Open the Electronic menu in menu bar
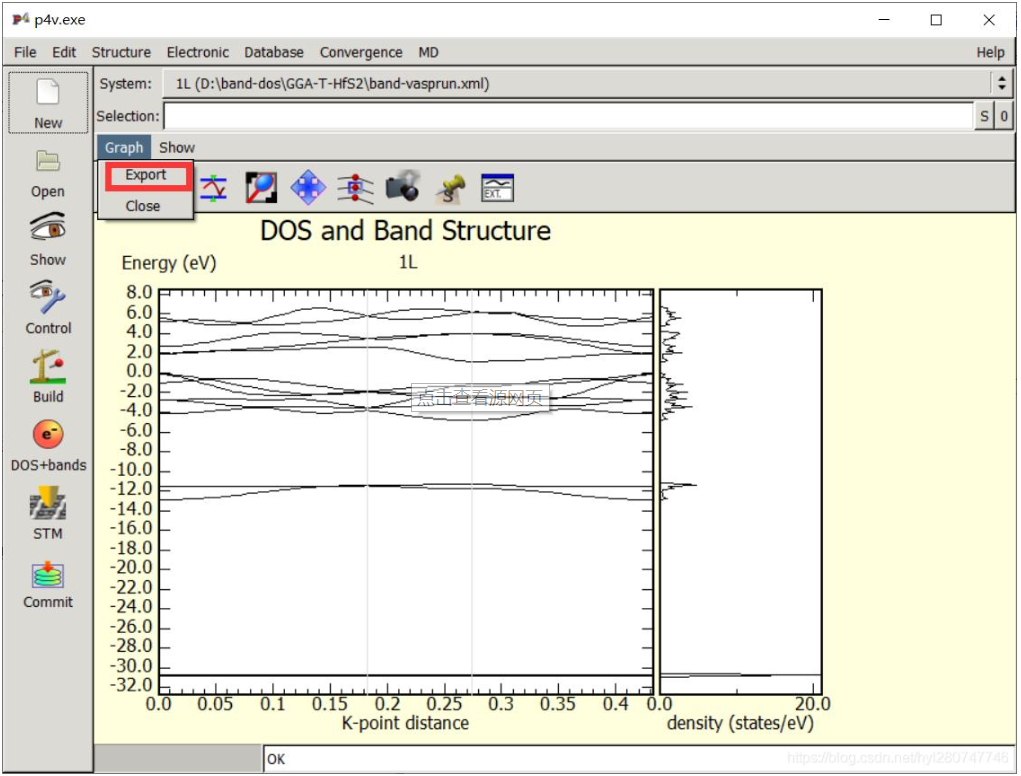 click(197, 52)
